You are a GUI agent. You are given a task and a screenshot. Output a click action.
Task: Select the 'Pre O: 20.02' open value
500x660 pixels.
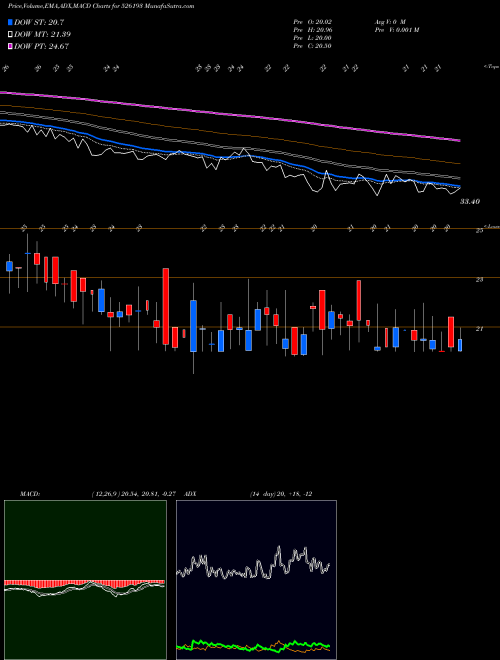pyautogui.click(x=312, y=21)
